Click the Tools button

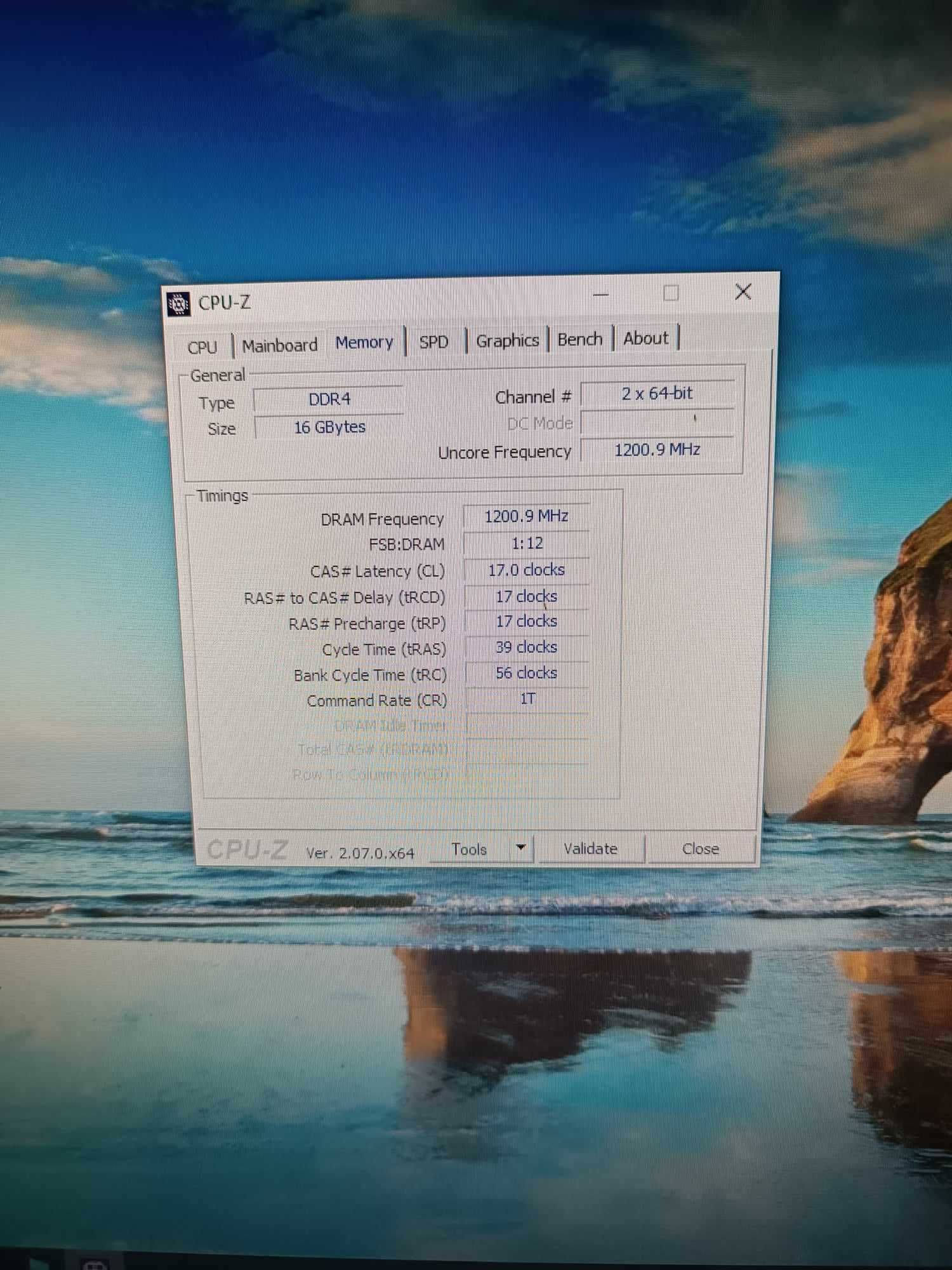[469, 850]
